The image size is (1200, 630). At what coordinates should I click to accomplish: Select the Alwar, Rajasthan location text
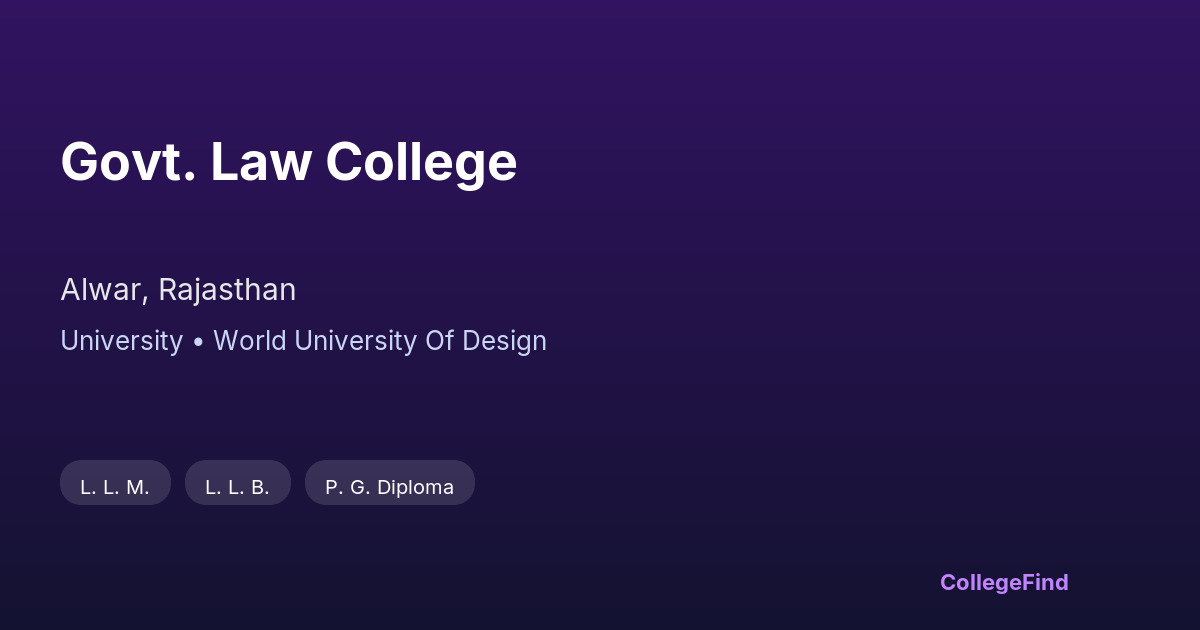coord(178,290)
